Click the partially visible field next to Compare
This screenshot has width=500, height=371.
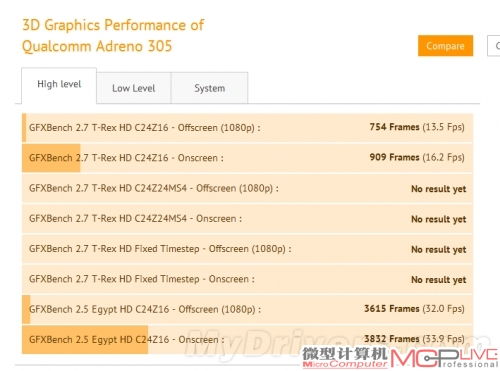[x=494, y=46]
